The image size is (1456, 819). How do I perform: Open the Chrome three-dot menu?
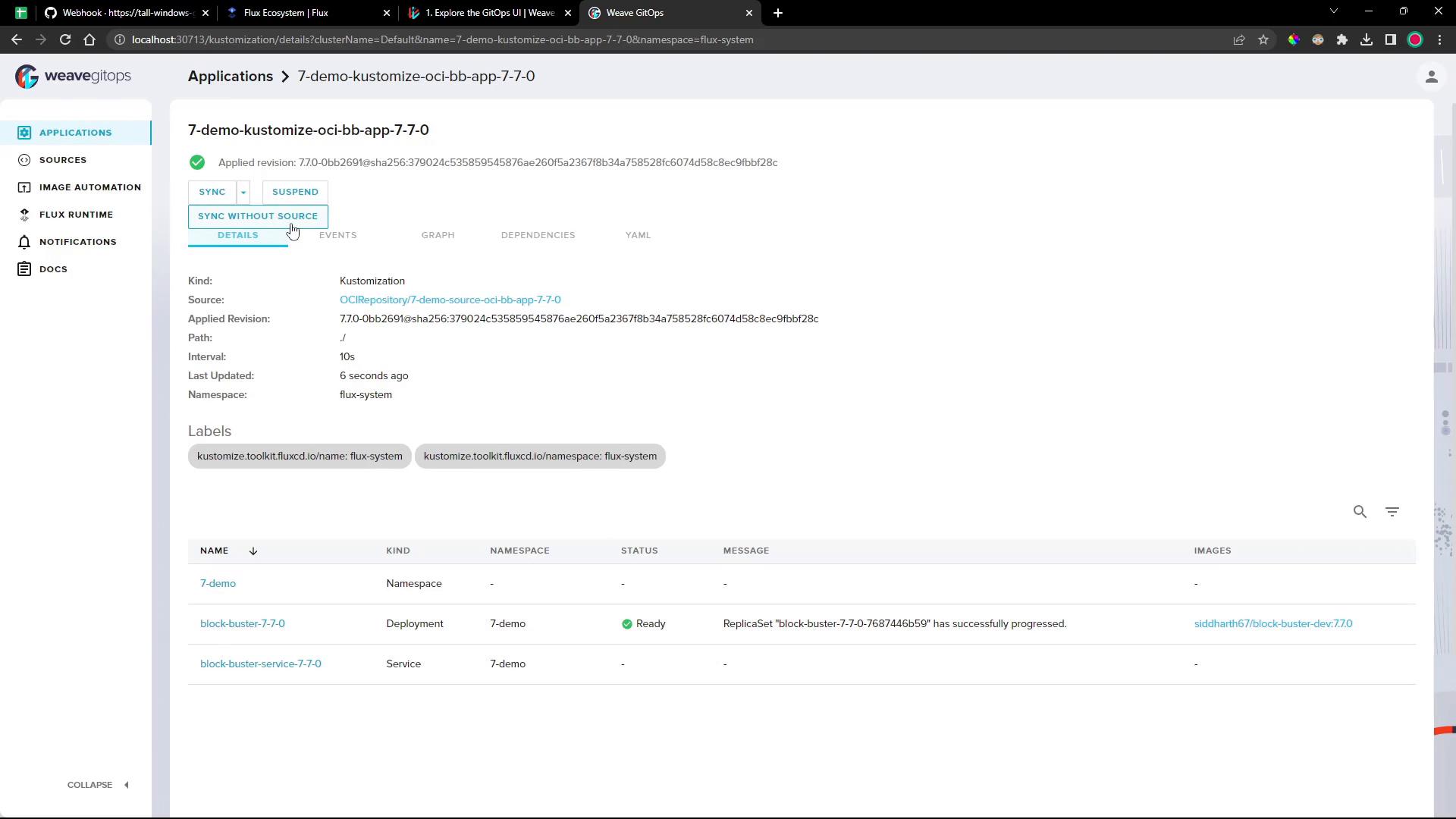pyautogui.click(x=1439, y=39)
